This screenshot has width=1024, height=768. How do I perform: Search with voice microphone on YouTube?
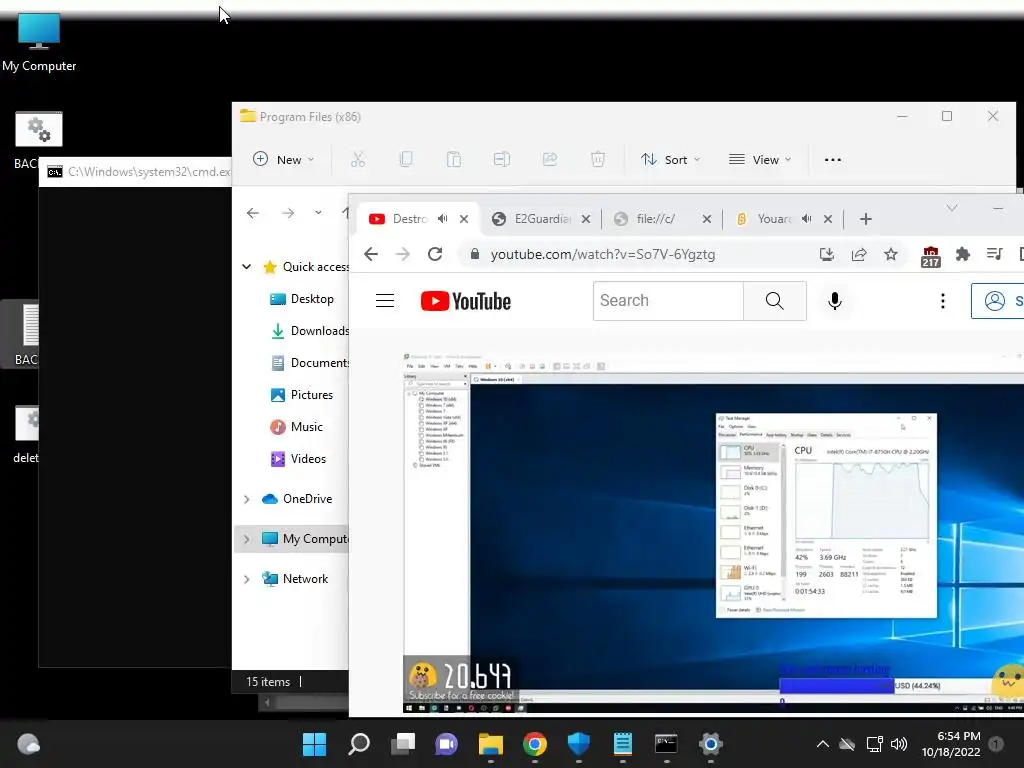(835, 300)
